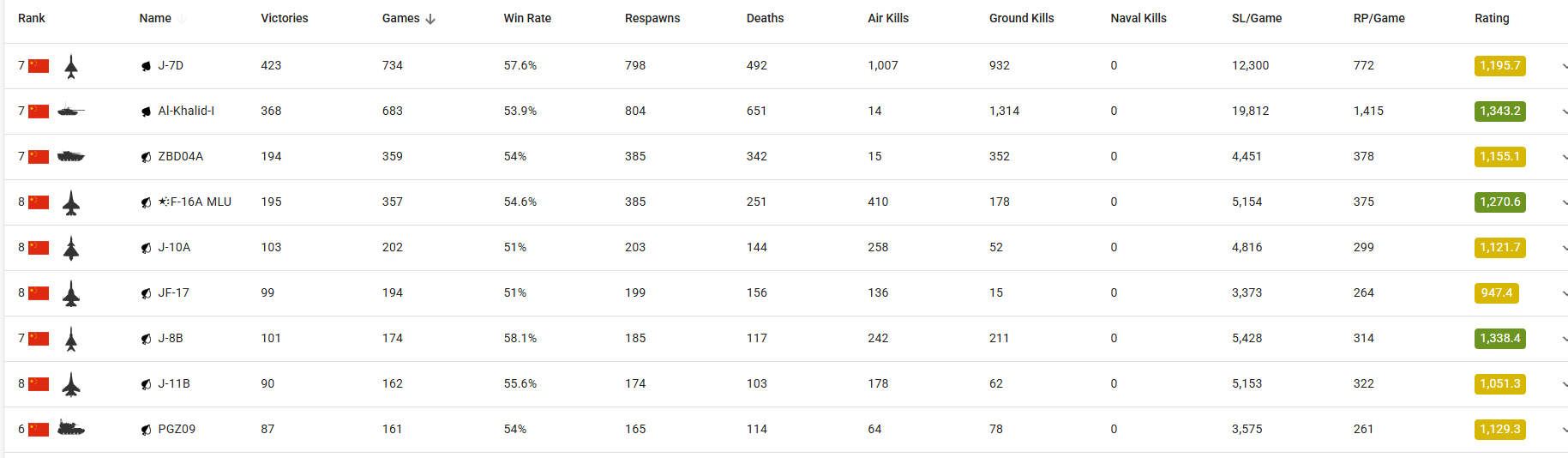1568x458 pixels.
Task: Click the J-11B fighter silhouette icon
Action: 71,385
